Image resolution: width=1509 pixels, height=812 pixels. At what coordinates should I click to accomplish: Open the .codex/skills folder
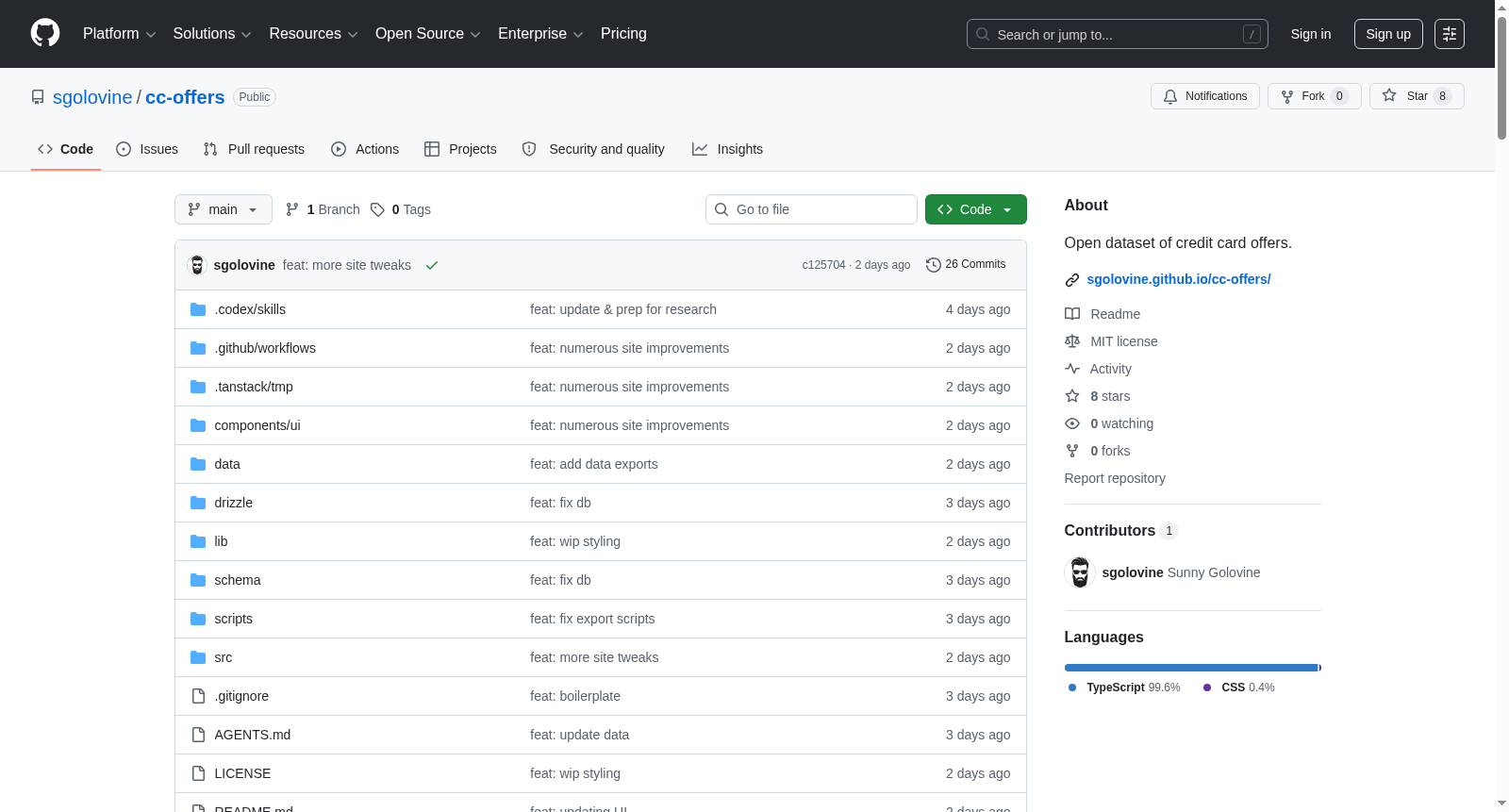point(250,309)
